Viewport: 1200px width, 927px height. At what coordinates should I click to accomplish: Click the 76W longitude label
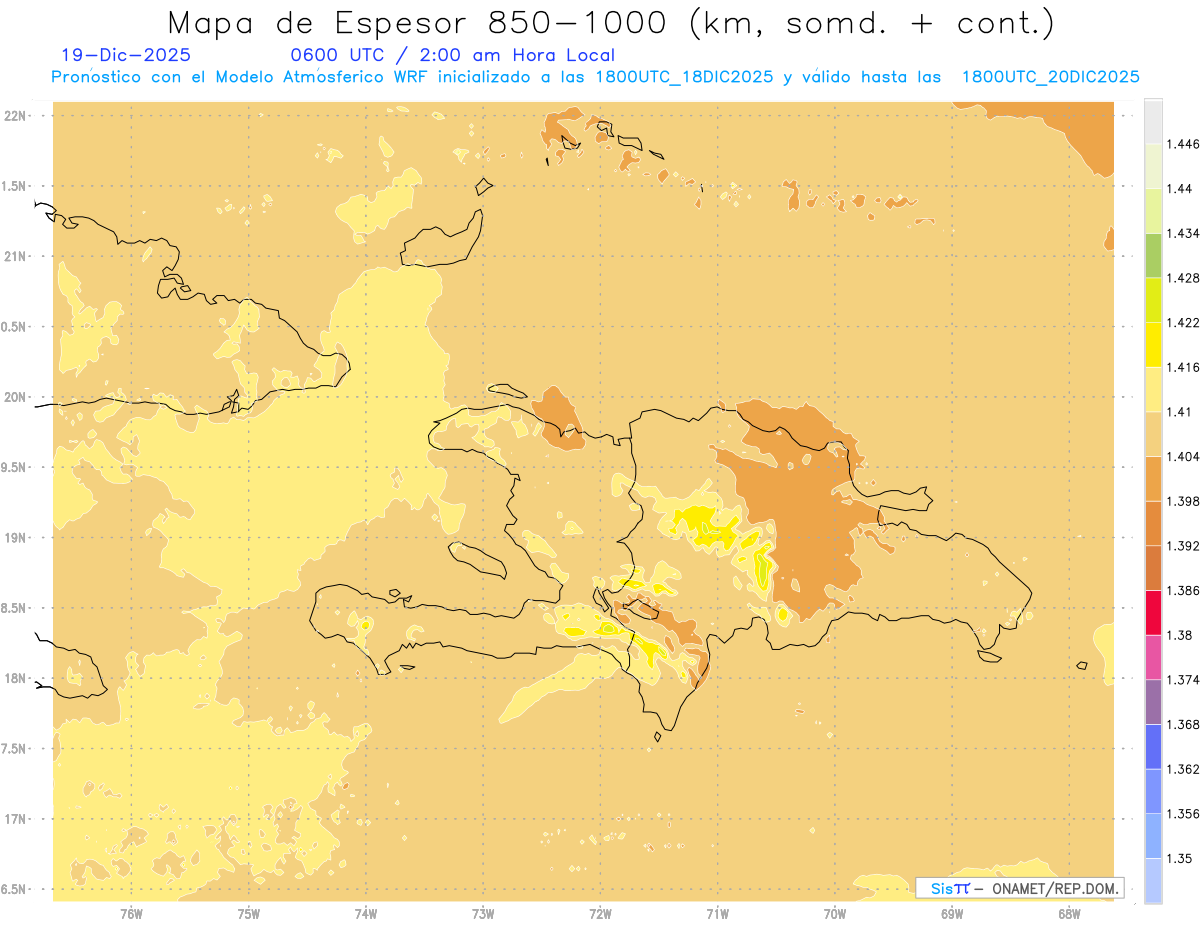(x=131, y=914)
